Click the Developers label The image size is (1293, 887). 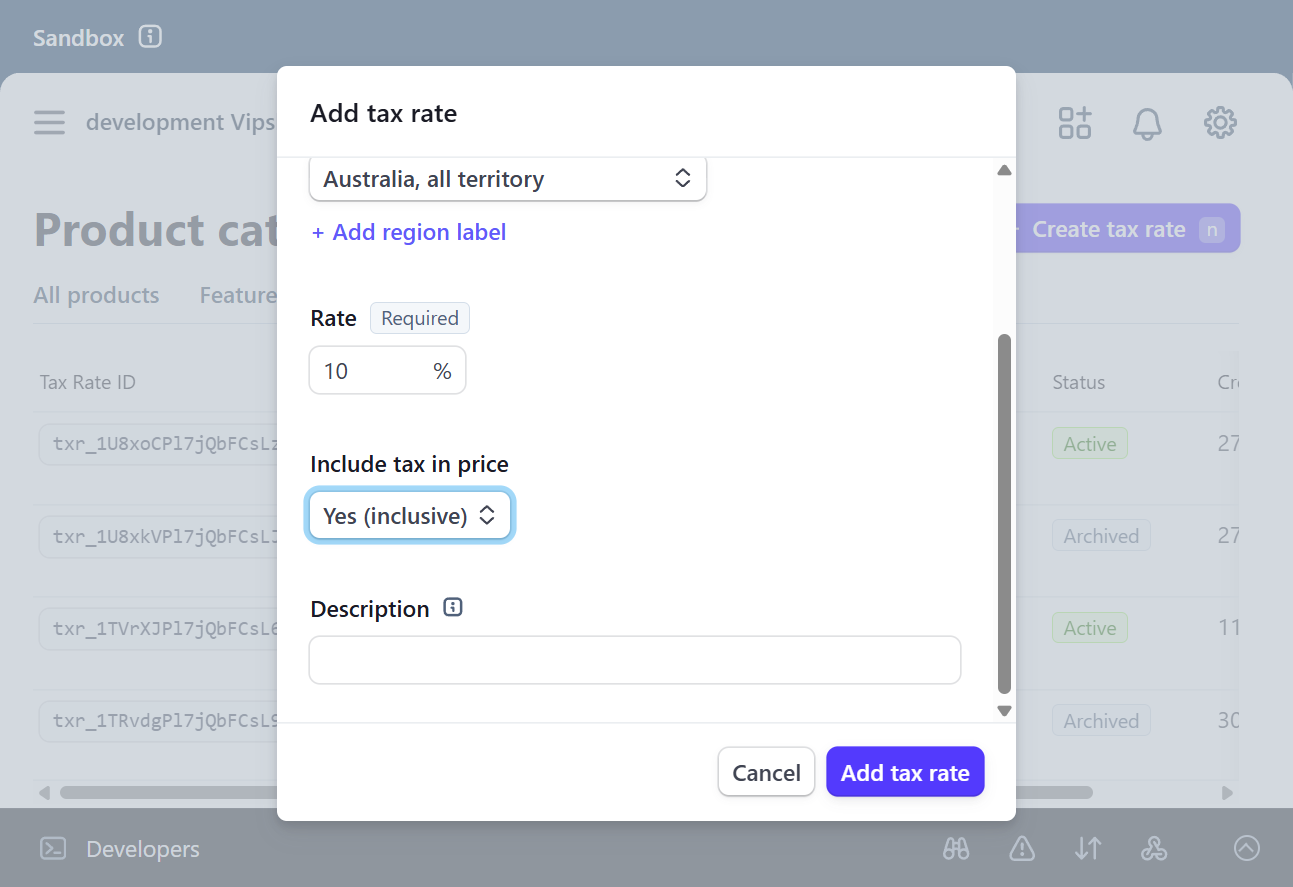point(143,849)
